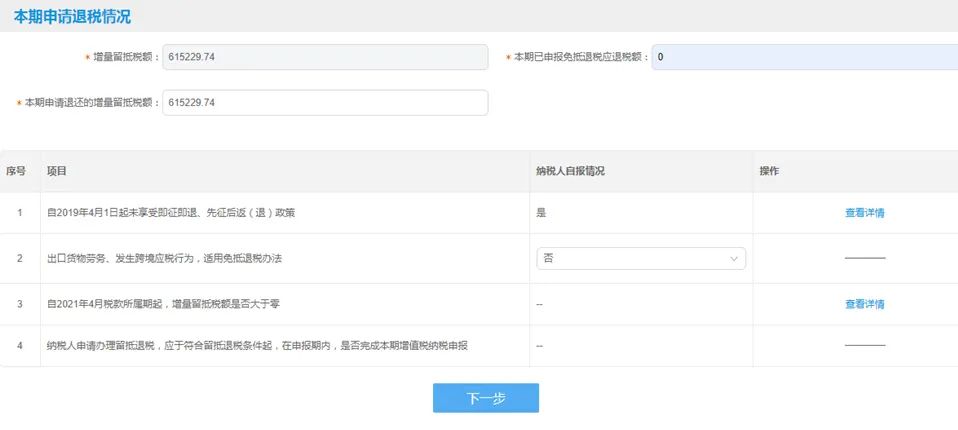The image size is (958, 430).
Task: Click the 增量留抵税额 input field
Action: [x=325, y=57]
